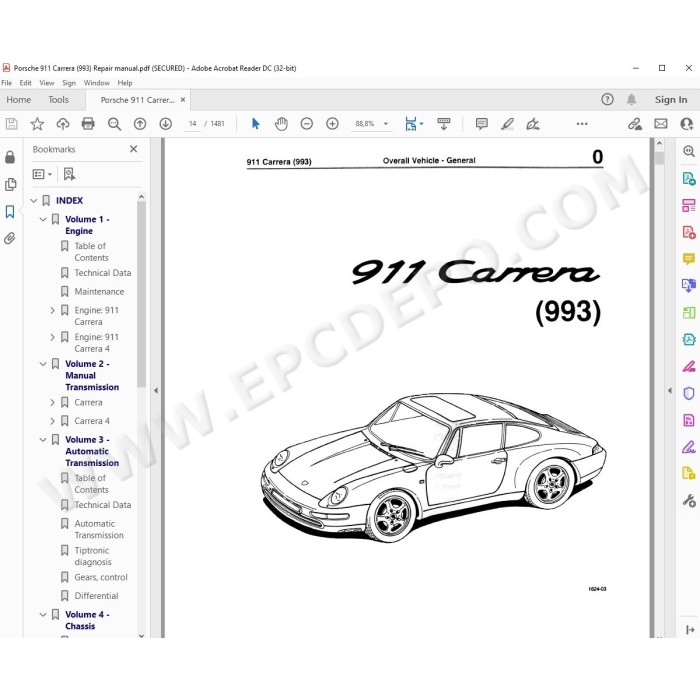The width and height of the screenshot is (700, 700).
Task: Close the Porsche 911 document tab
Action: tap(183, 100)
